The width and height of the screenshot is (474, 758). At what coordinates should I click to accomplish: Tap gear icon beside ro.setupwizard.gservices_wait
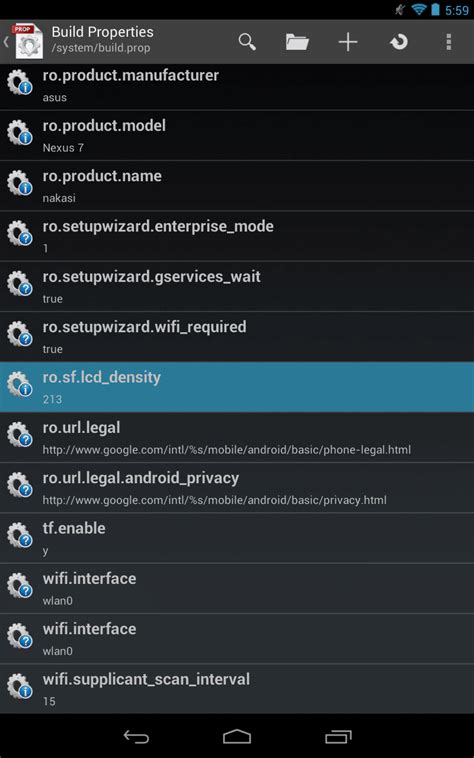[20, 283]
